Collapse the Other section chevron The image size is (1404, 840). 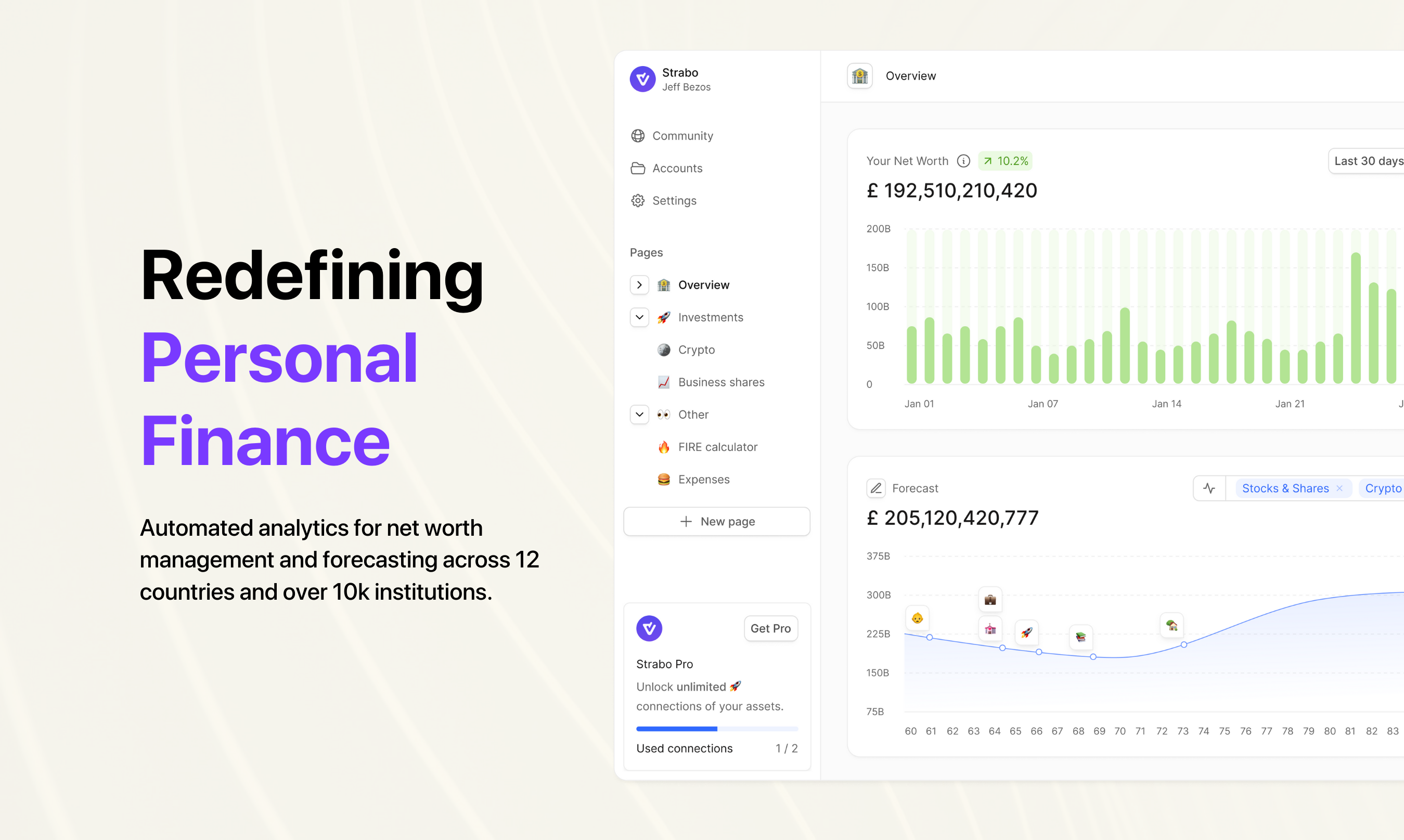pyautogui.click(x=639, y=415)
